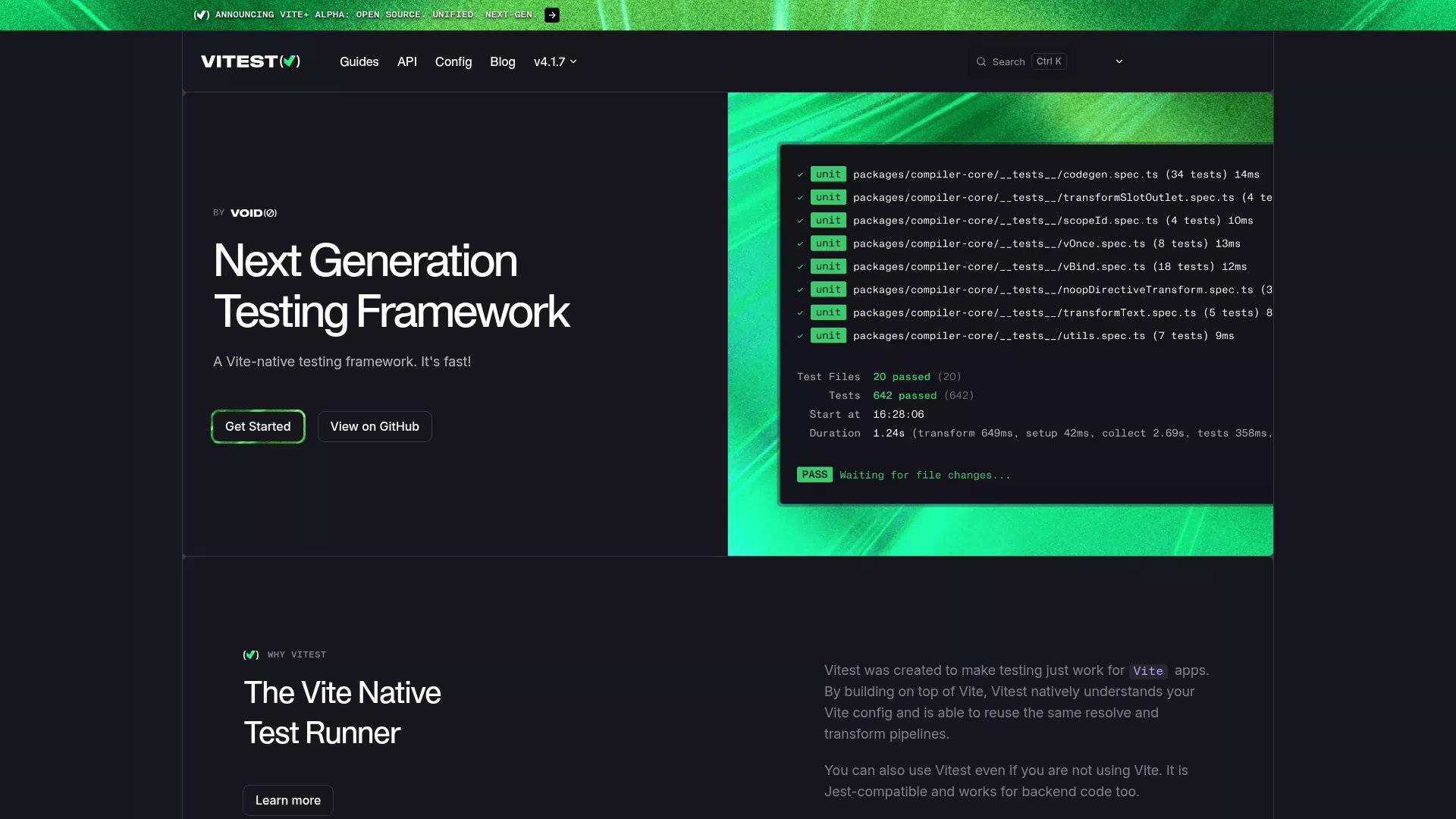Click the PASS badge in terminal output
The image size is (1456, 819).
point(814,475)
